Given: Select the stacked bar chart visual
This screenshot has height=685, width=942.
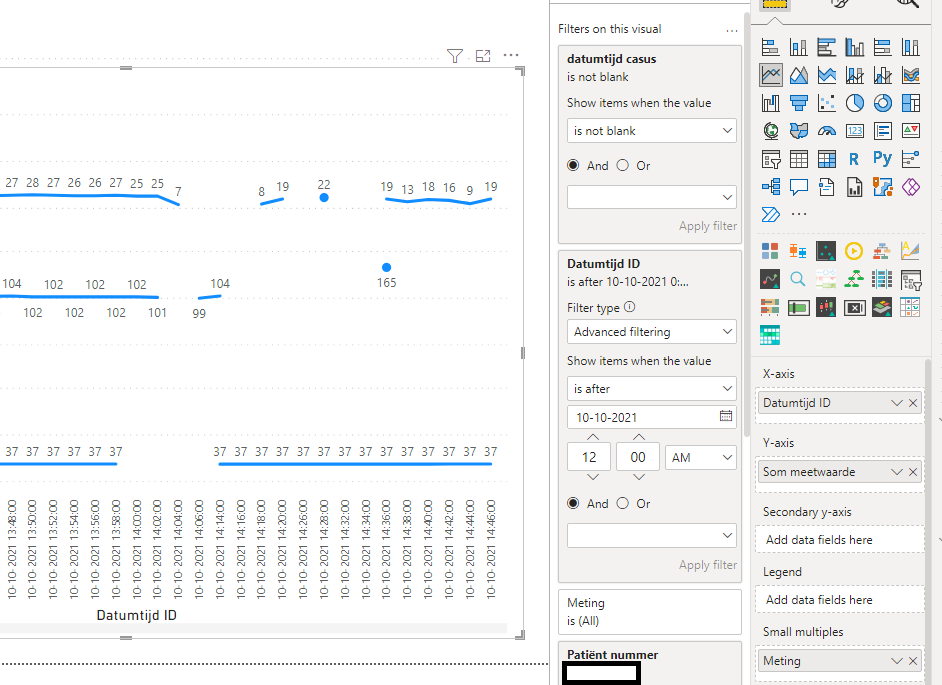Looking at the screenshot, I should click(770, 47).
